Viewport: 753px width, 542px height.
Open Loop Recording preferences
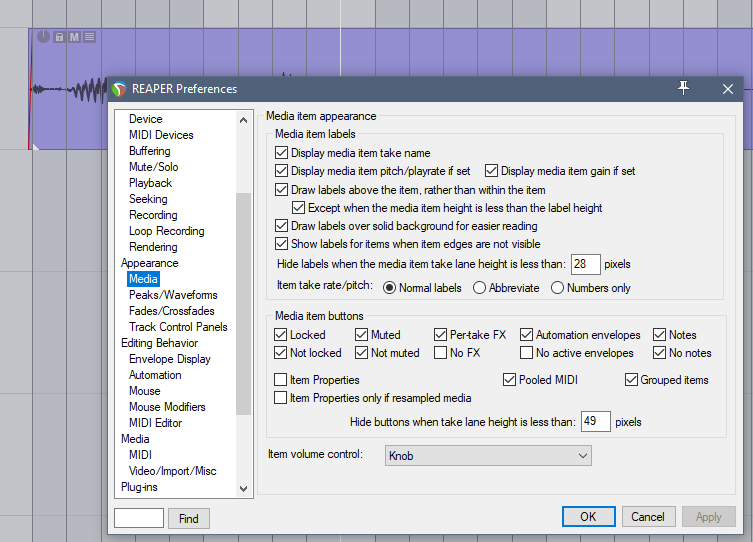click(x=166, y=231)
